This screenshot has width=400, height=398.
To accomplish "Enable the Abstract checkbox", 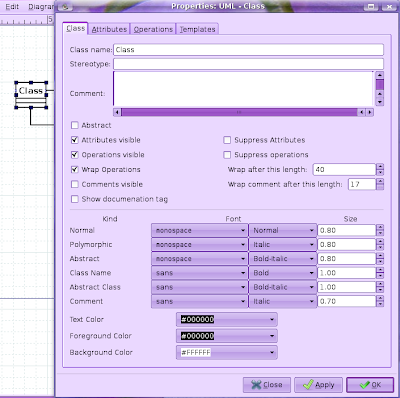I will pyautogui.click(x=75, y=125).
